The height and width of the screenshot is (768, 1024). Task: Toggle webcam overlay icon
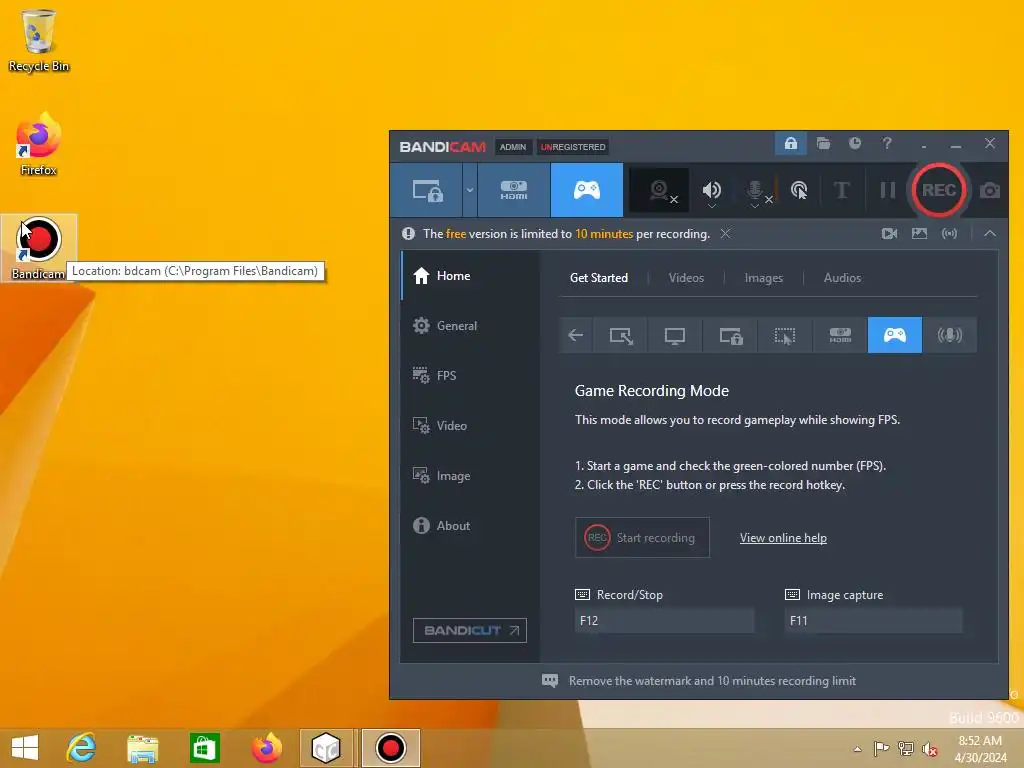point(660,190)
